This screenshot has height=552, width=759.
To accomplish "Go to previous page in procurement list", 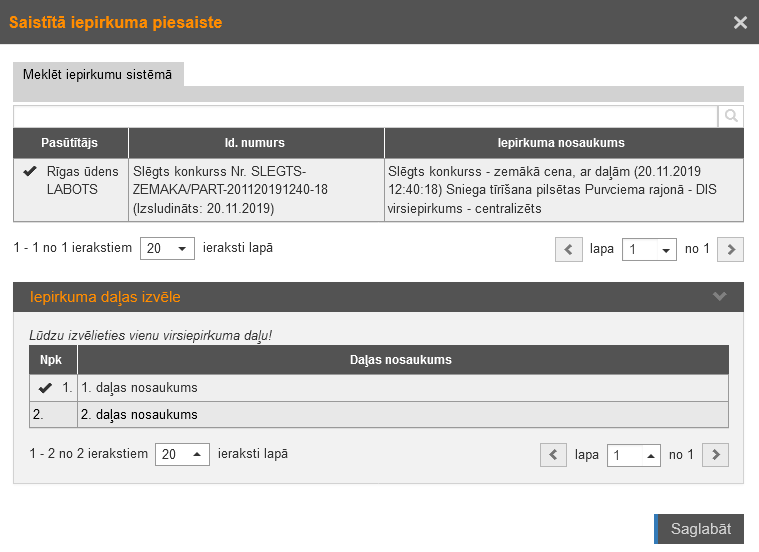I will coord(568,249).
